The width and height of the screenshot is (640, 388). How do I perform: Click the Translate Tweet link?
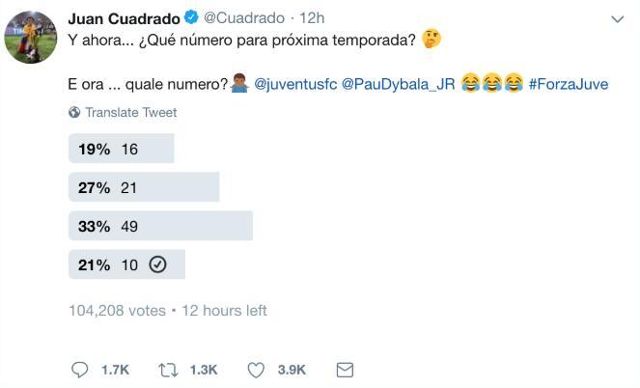click(x=131, y=112)
